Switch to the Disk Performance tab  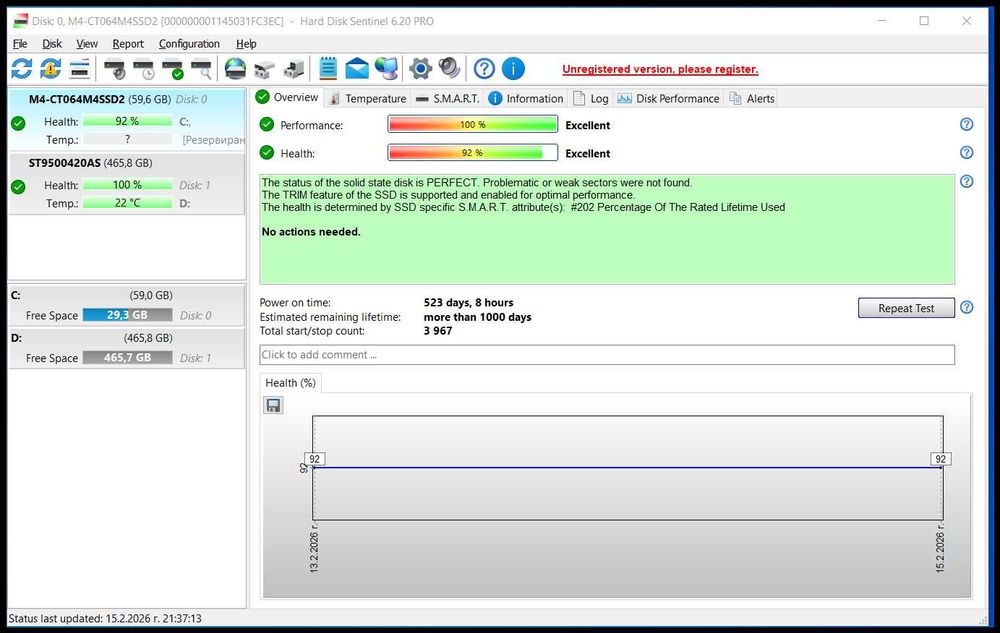point(668,99)
